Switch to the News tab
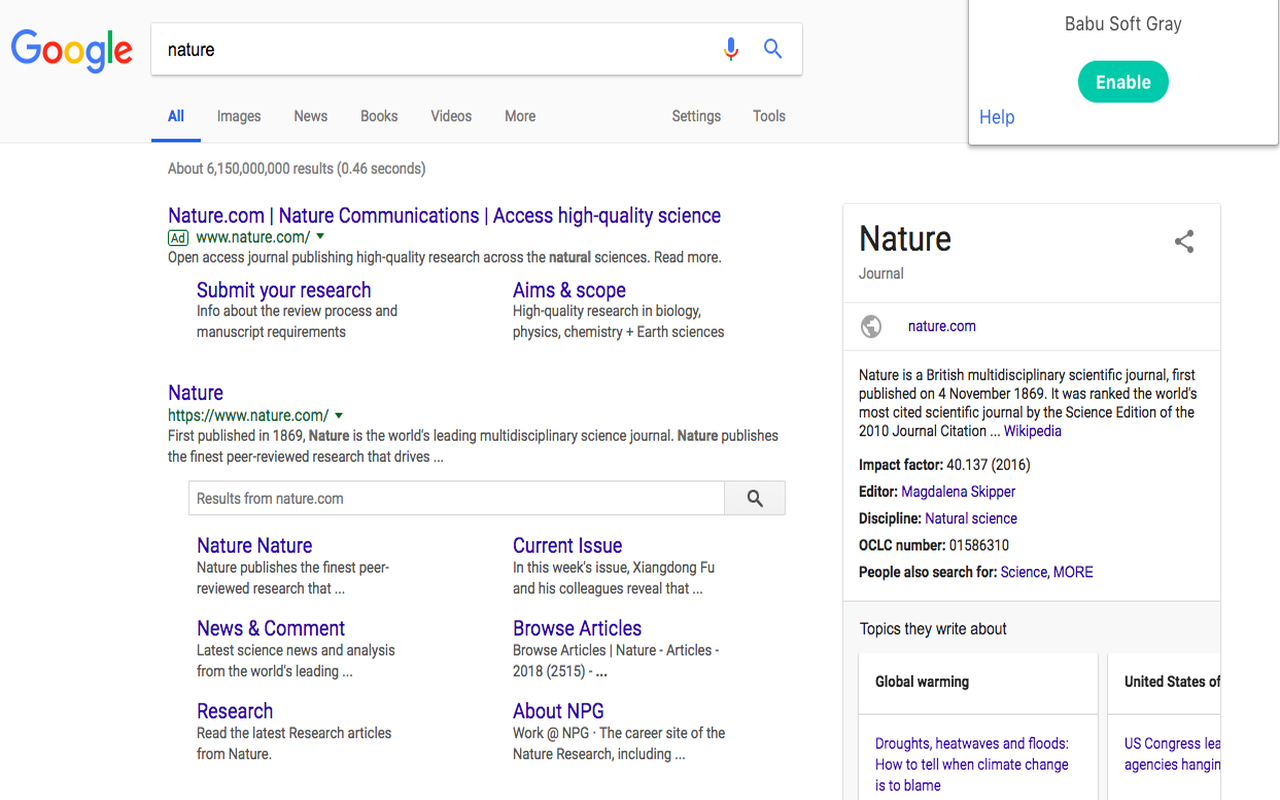This screenshot has width=1280, height=800. pyautogui.click(x=311, y=116)
